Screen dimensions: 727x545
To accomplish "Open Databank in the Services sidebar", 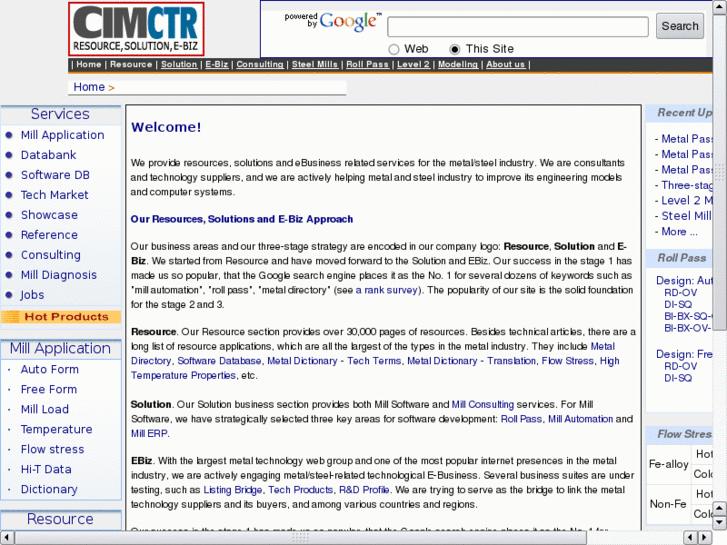I will pos(48,155).
